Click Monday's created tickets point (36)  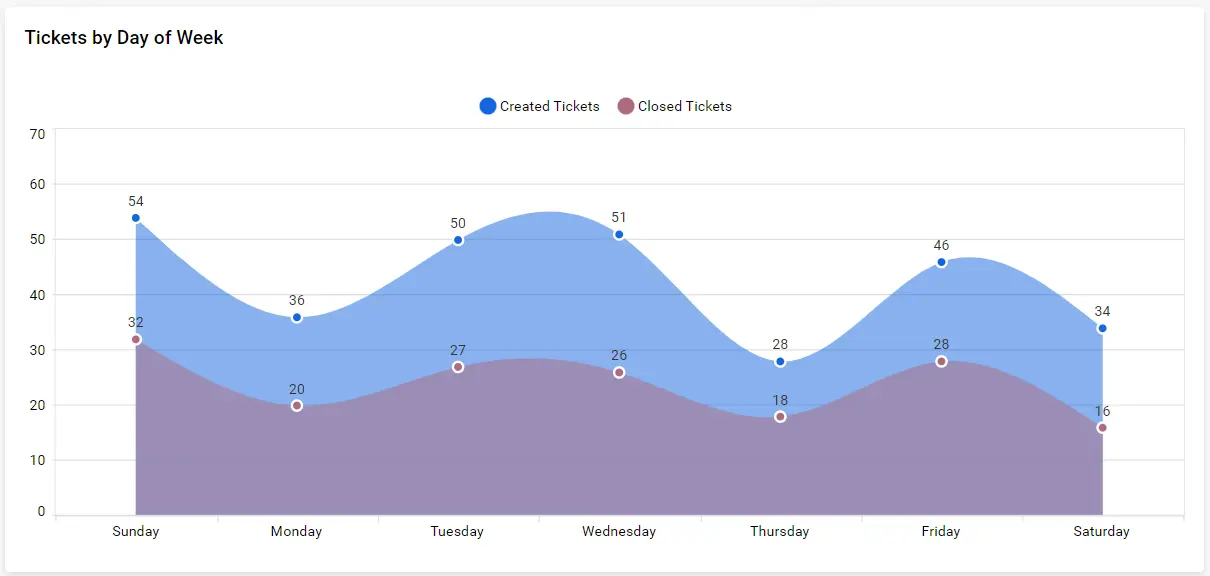[x=297, y=318]
